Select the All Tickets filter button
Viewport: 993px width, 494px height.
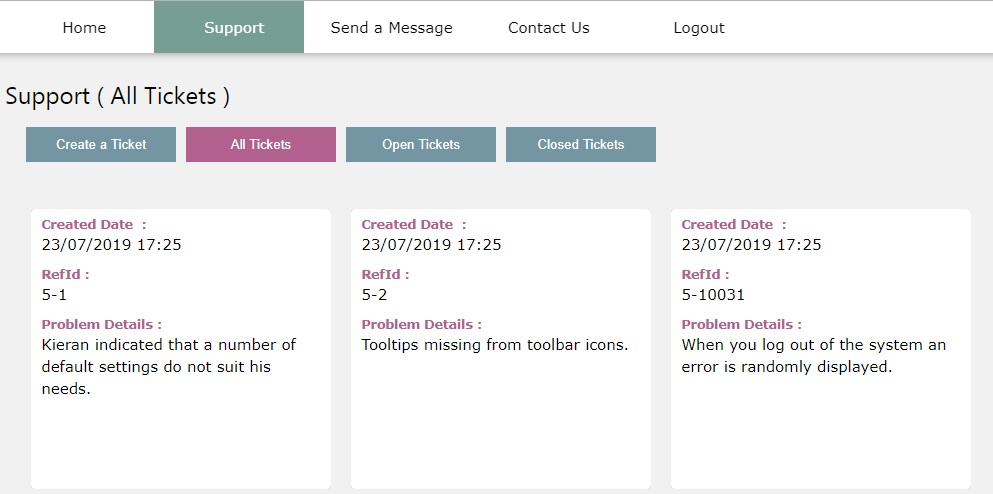261,144
